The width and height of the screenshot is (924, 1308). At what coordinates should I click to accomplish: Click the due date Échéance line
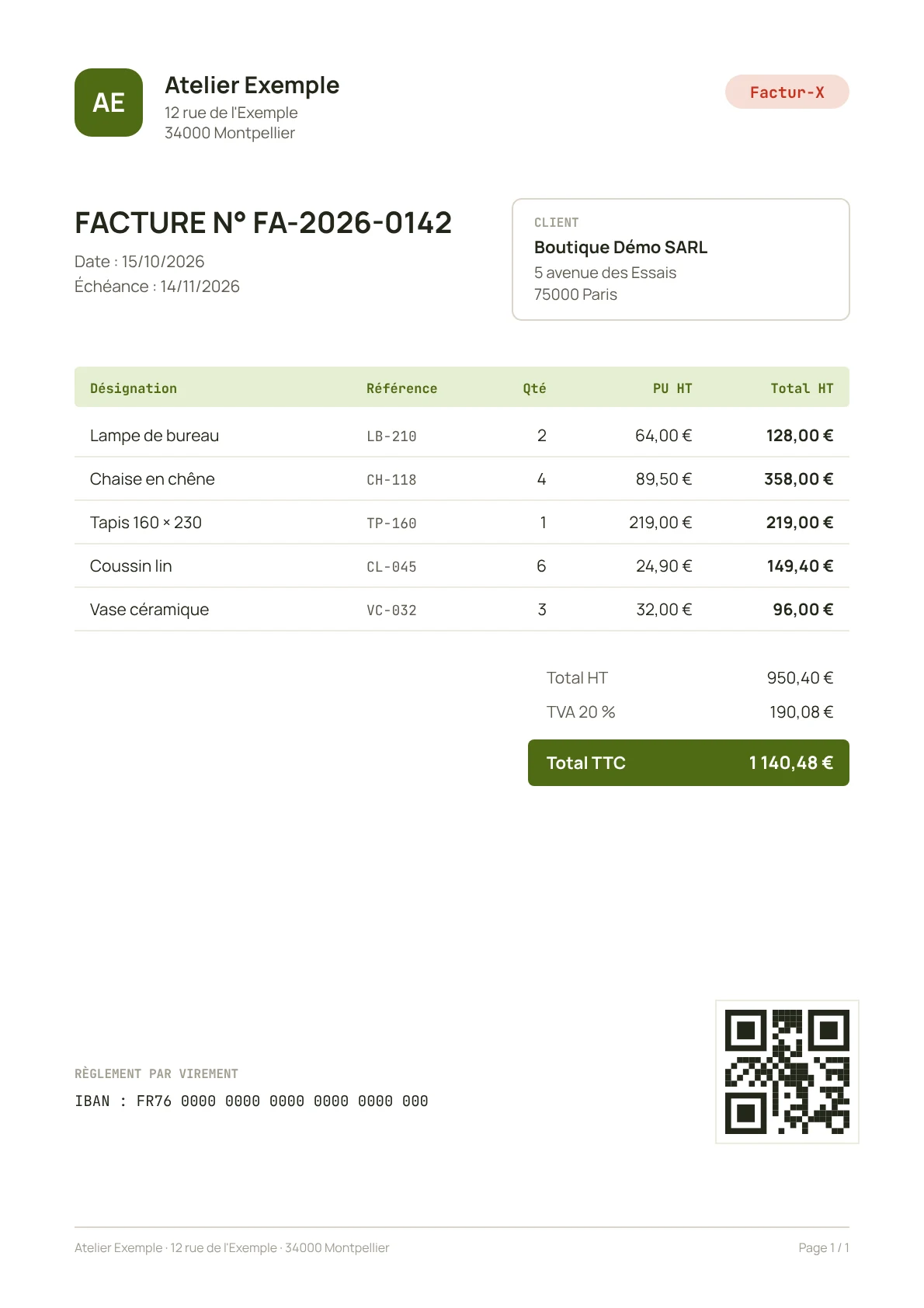tap(157, 287)
